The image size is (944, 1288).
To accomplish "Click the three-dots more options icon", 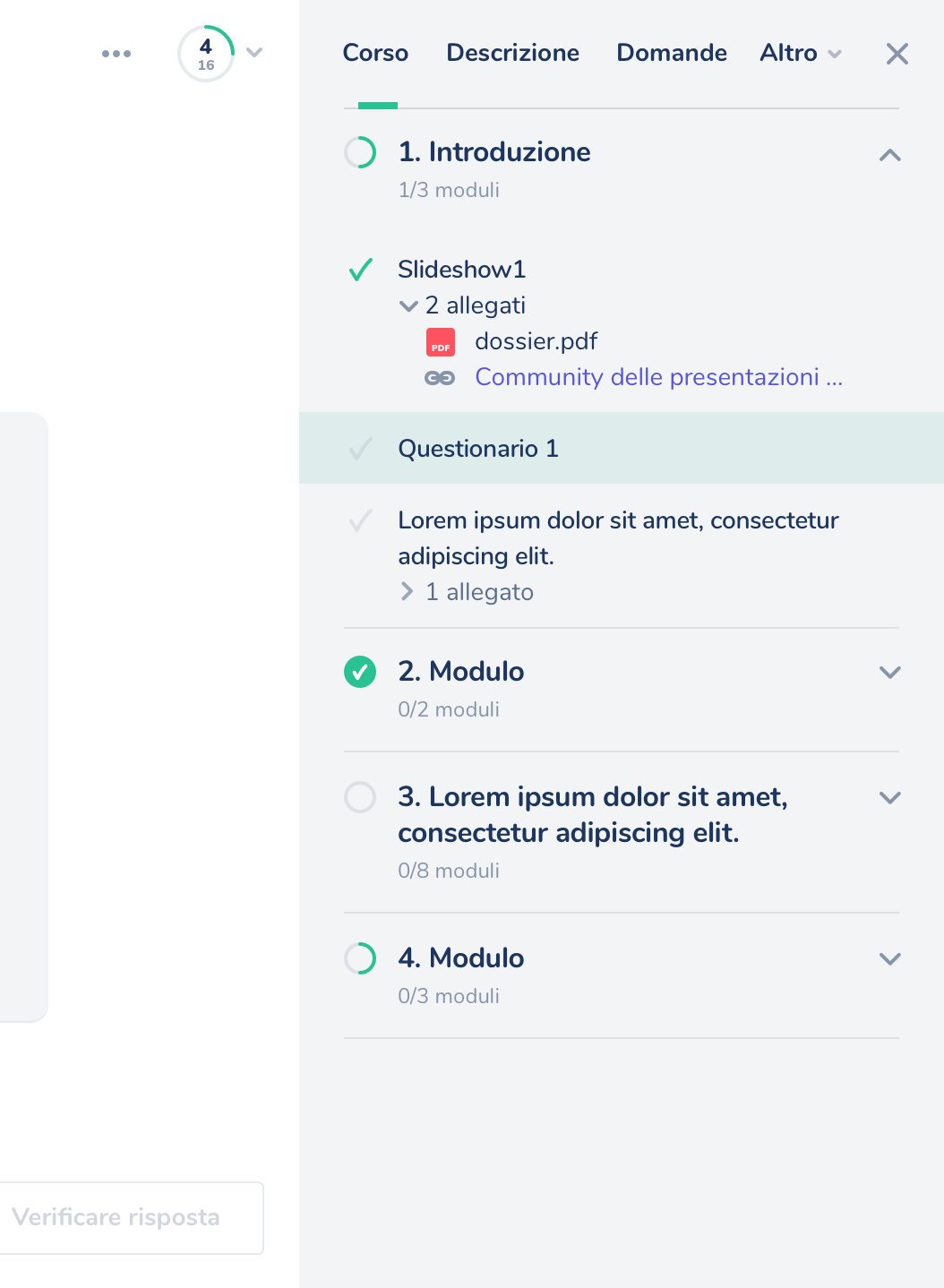I will click(x=116, y=54).
